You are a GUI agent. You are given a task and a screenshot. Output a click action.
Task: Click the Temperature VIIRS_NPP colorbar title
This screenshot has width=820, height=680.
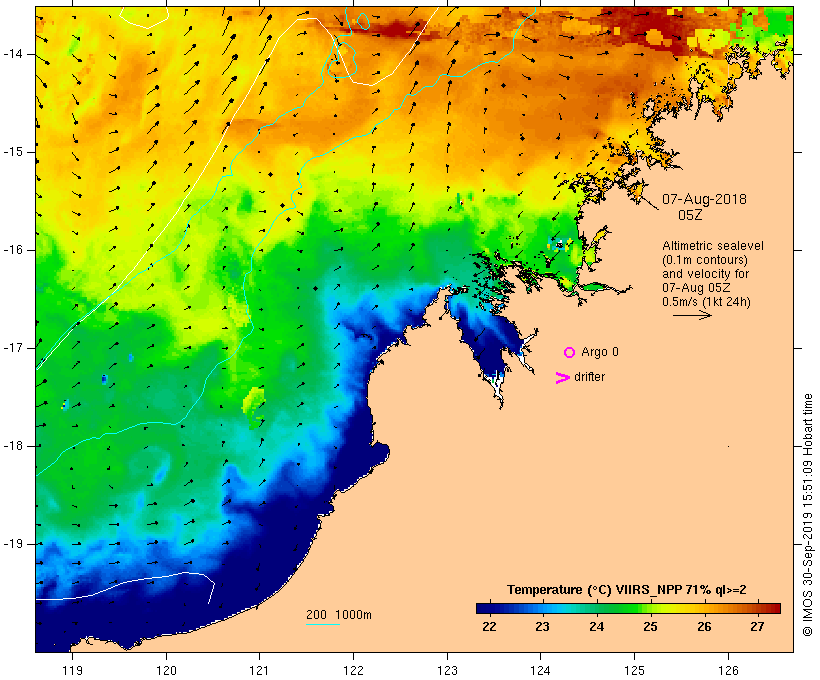point(627,590)
